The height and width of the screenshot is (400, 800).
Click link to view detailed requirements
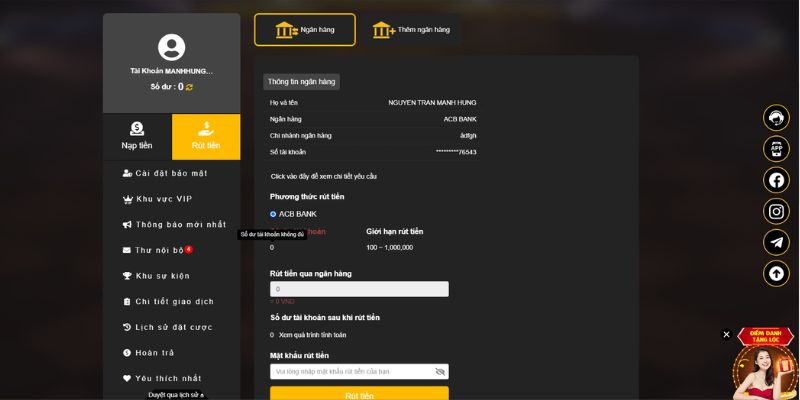(323, 176)
